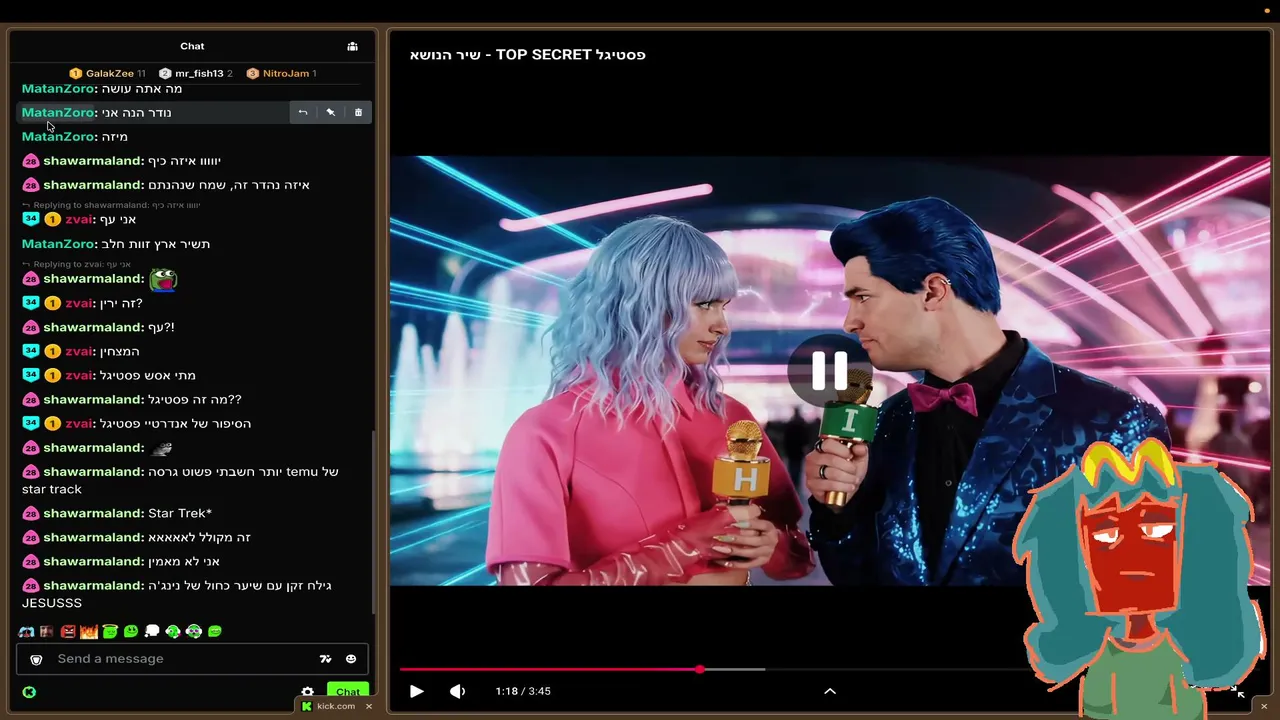Reply to MatanZoro's highlighted message
Screen dimensions: 1280x720
[303, 112]
